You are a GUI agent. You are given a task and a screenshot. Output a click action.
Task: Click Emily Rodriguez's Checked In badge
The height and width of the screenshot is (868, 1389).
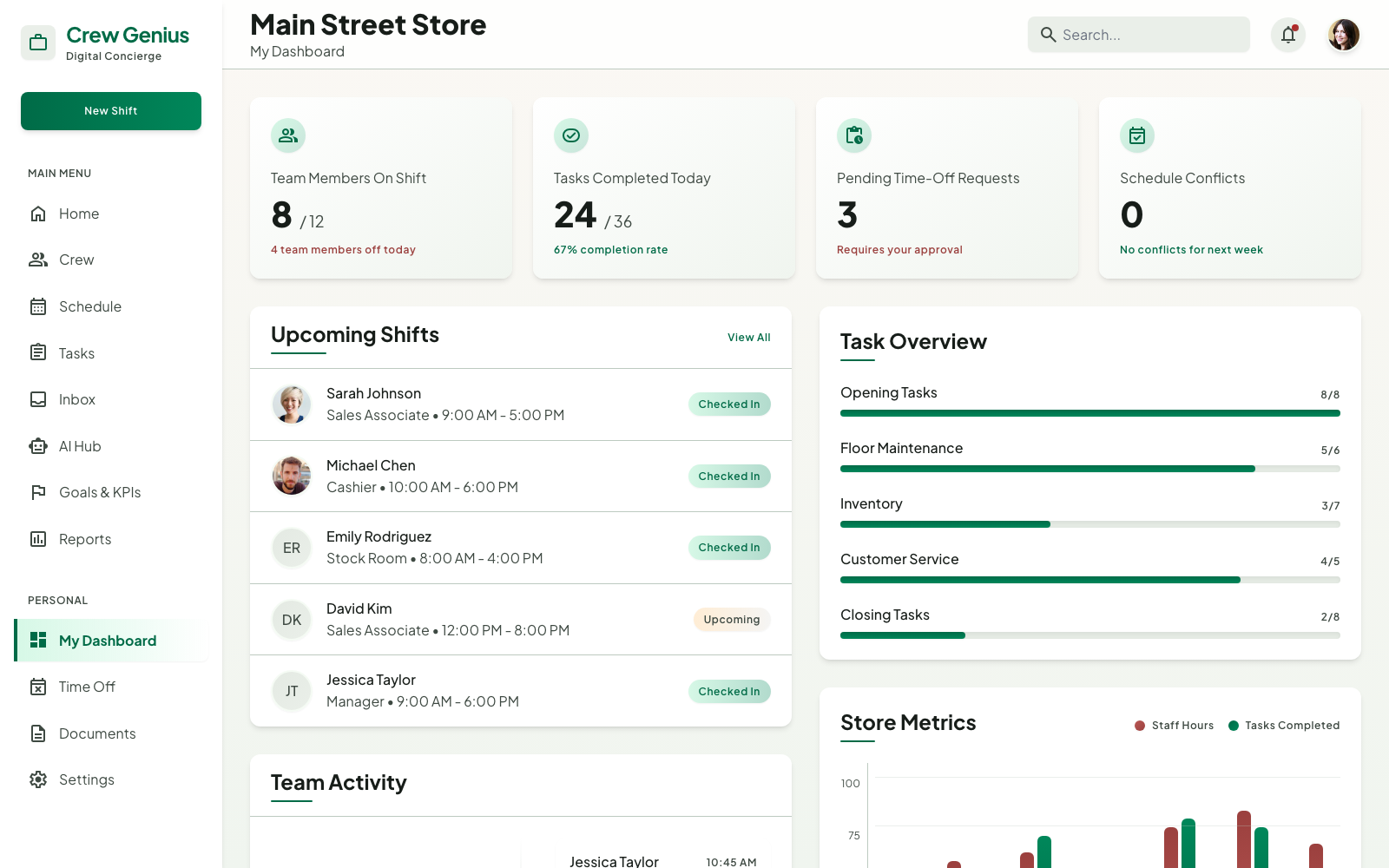(729, 548)
